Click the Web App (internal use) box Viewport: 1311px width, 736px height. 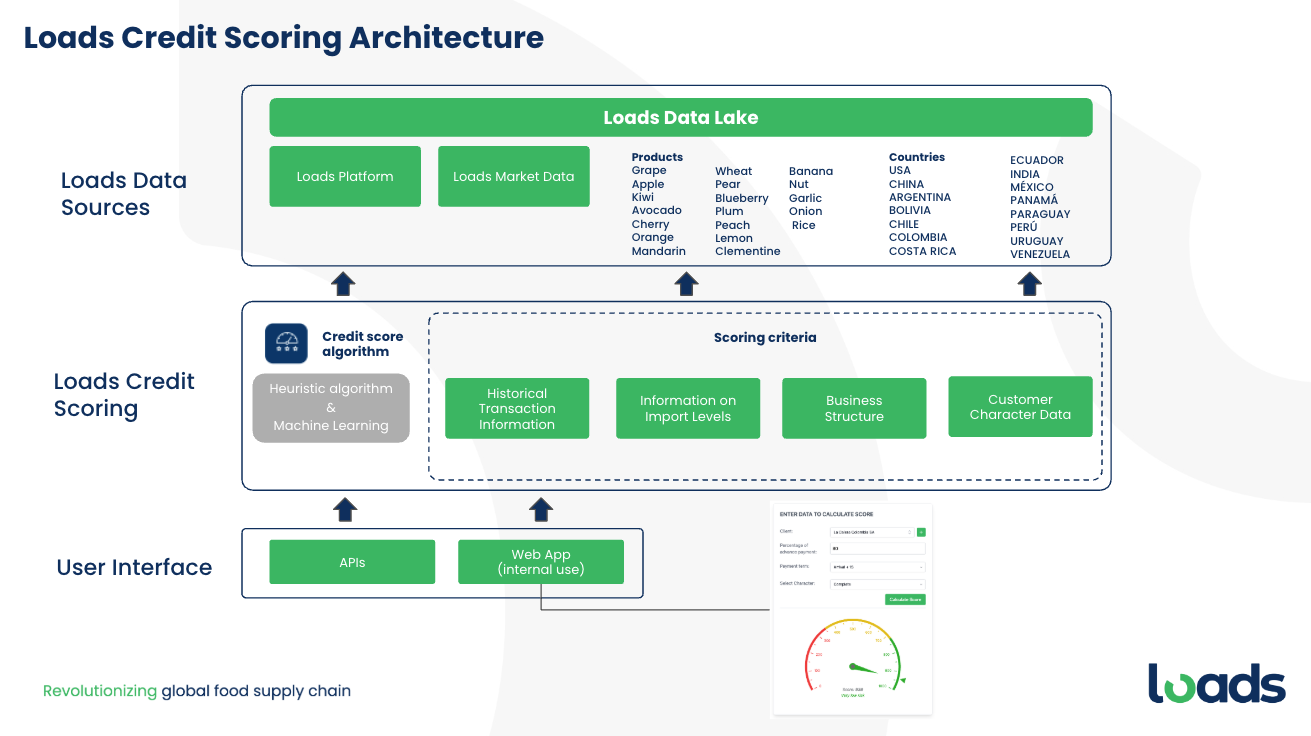click(541, 562)
